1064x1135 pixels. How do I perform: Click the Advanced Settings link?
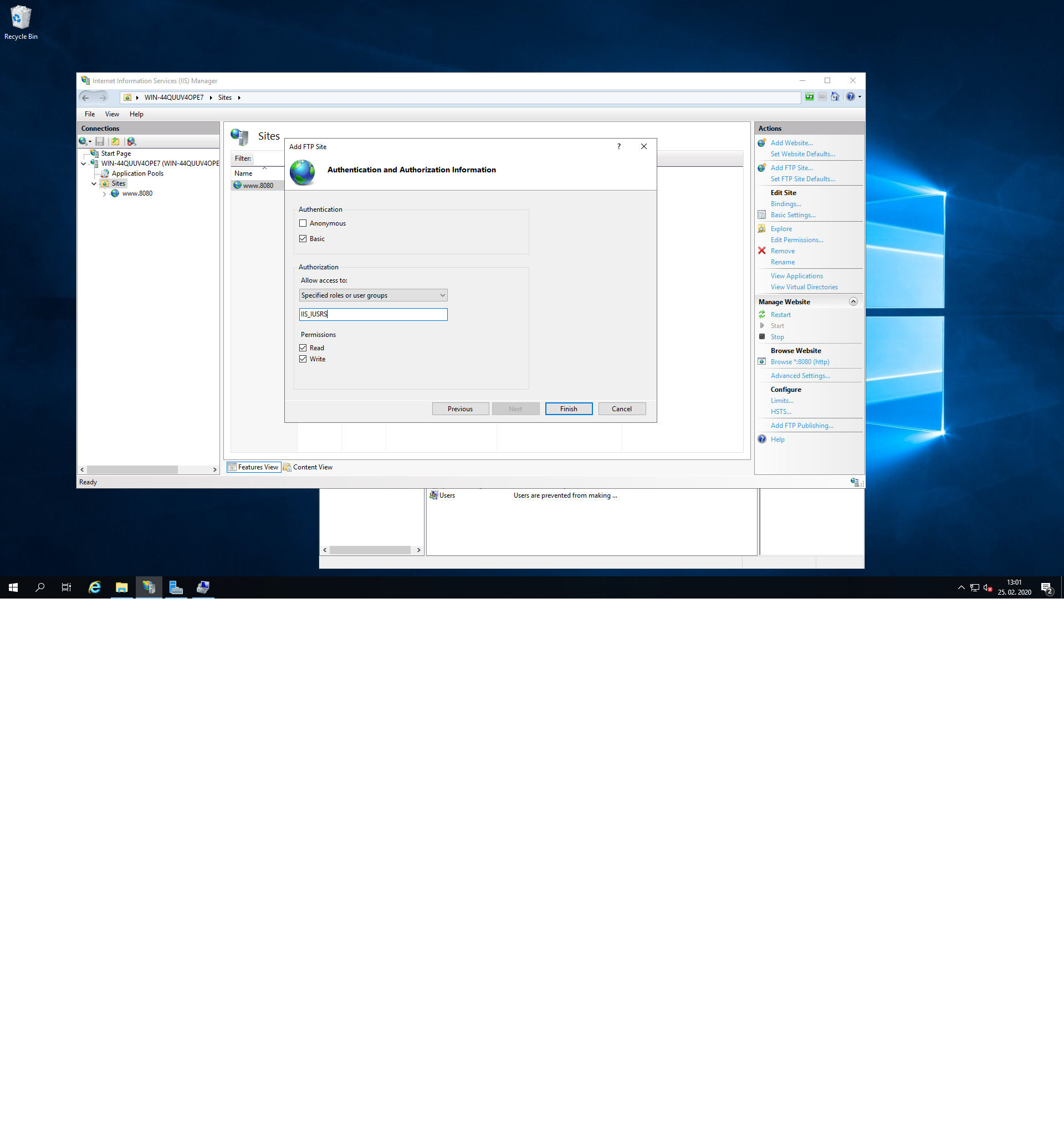[x=800, y=376]
